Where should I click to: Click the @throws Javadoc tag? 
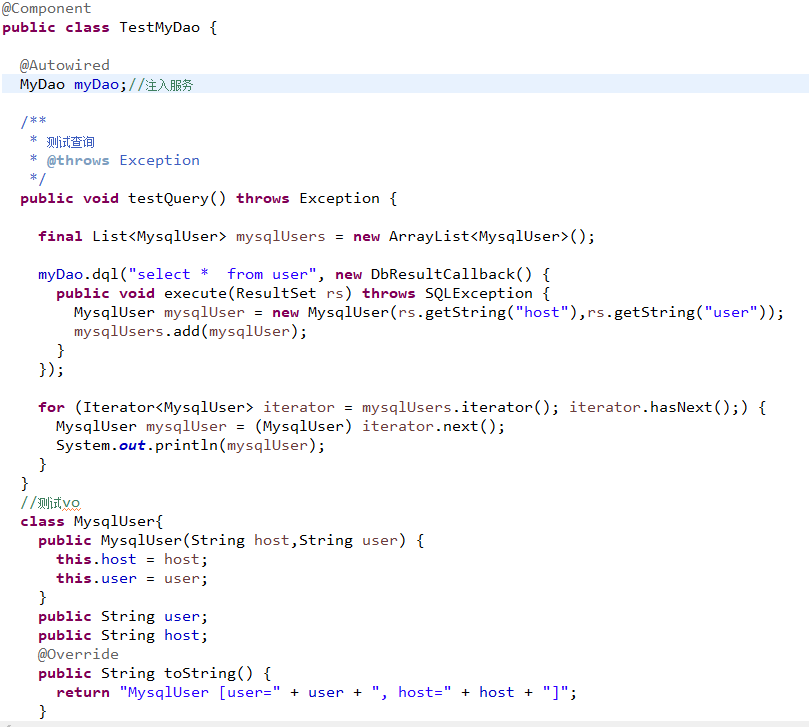point(78,160)
